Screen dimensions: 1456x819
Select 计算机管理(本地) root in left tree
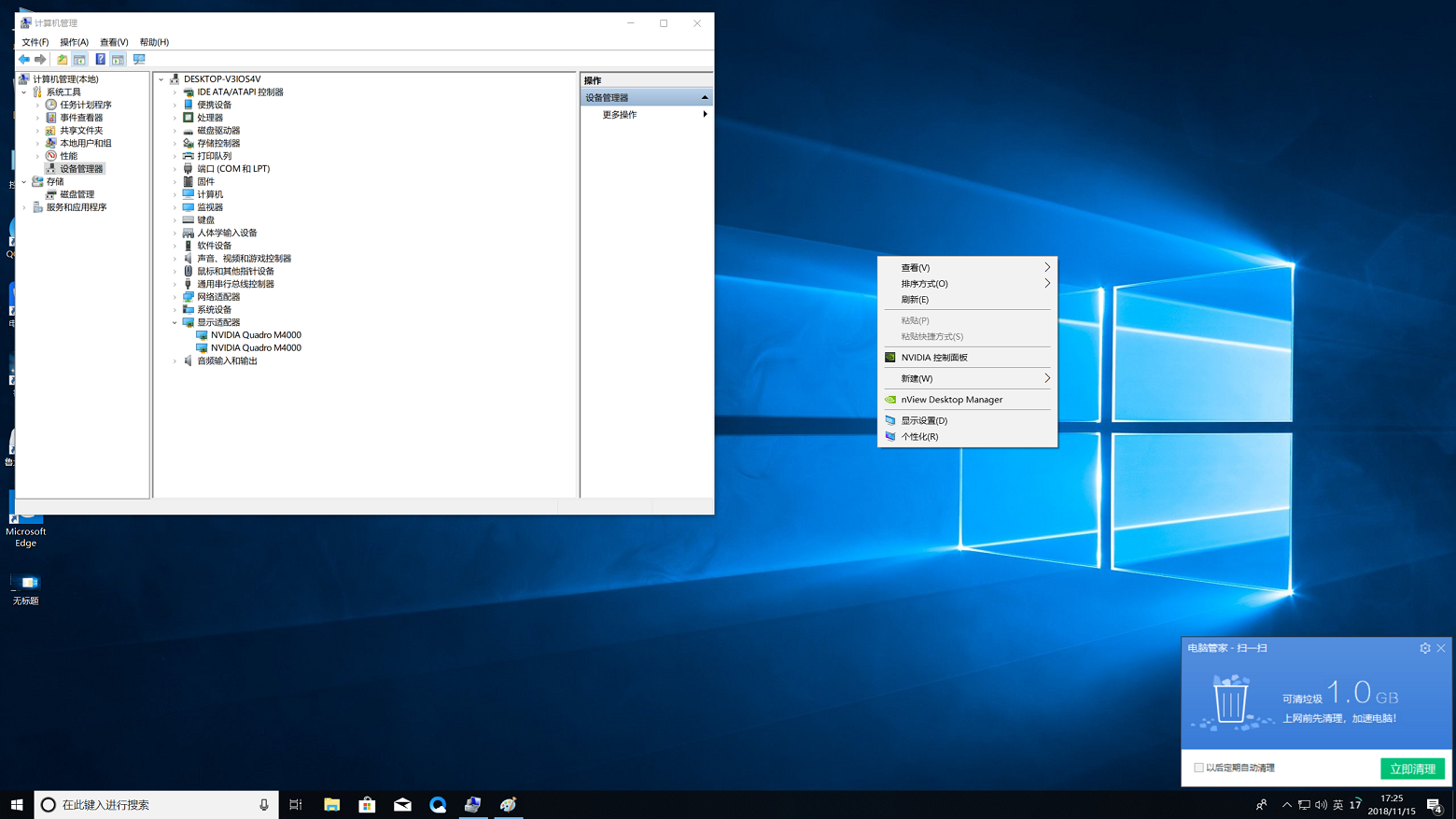[65, 79]
